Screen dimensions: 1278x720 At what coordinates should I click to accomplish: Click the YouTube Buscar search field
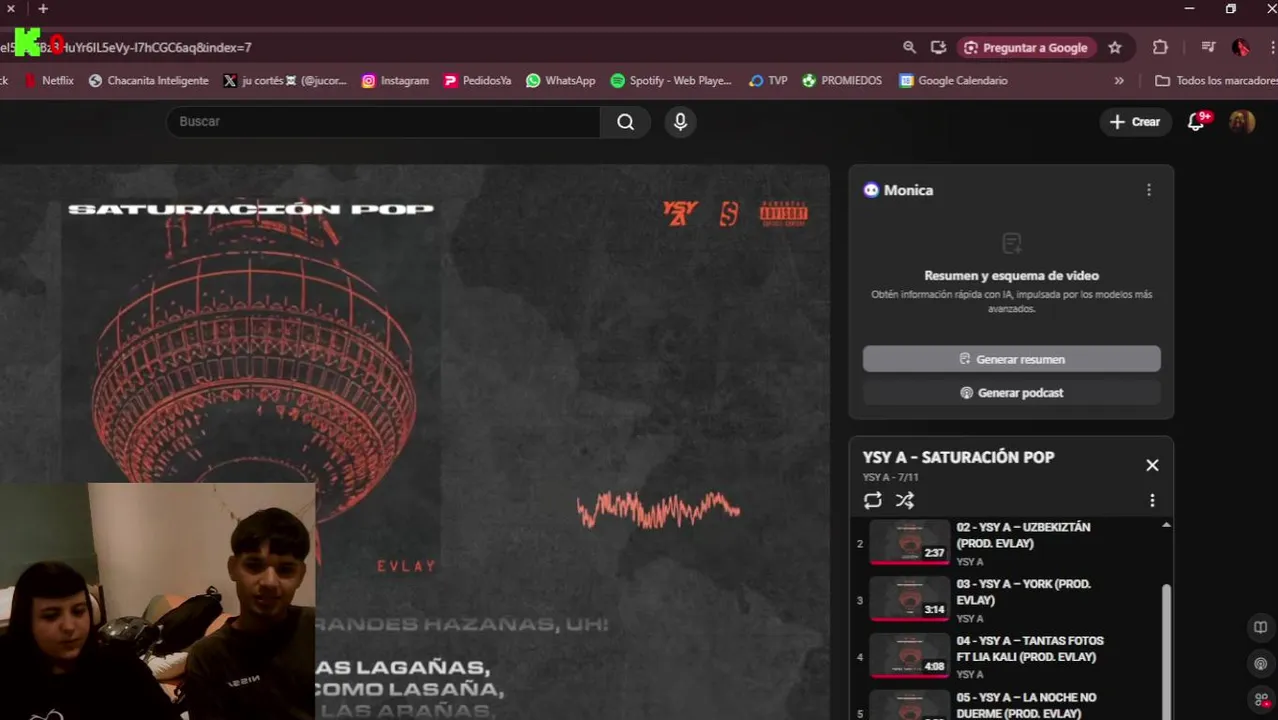point(383,122)
